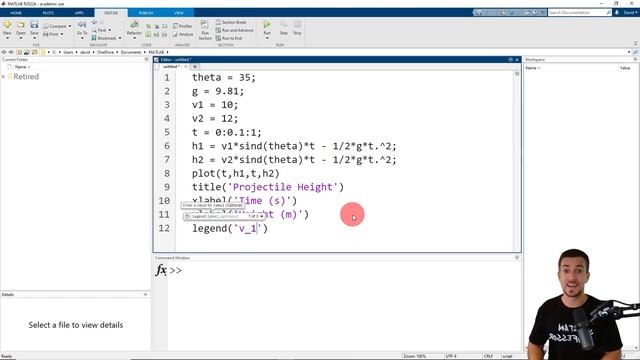Run the script with the green arrow
The width and height of the screenshot is (640, 360).
click(267, 24)
